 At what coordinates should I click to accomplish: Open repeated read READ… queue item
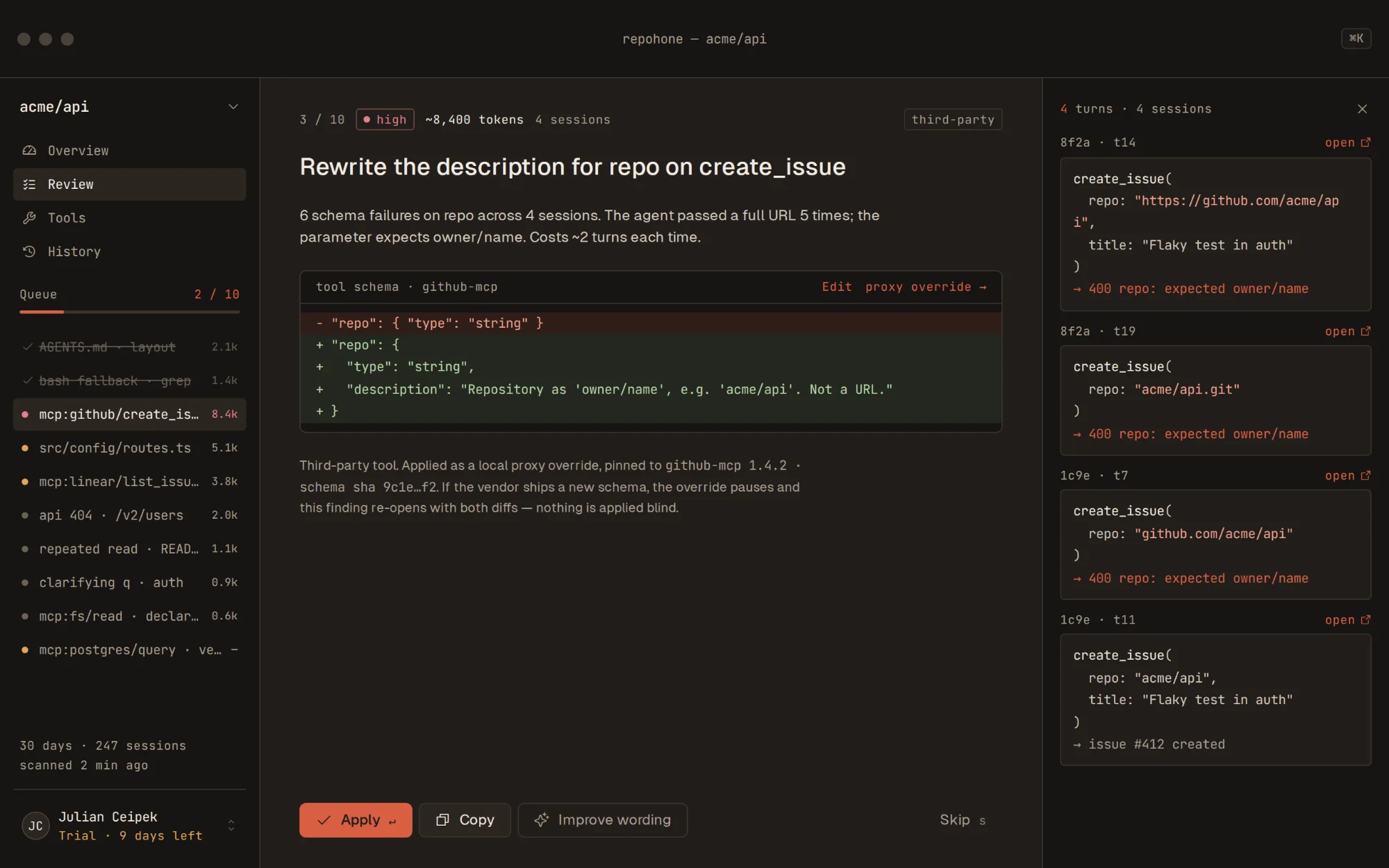click(129, 549)
